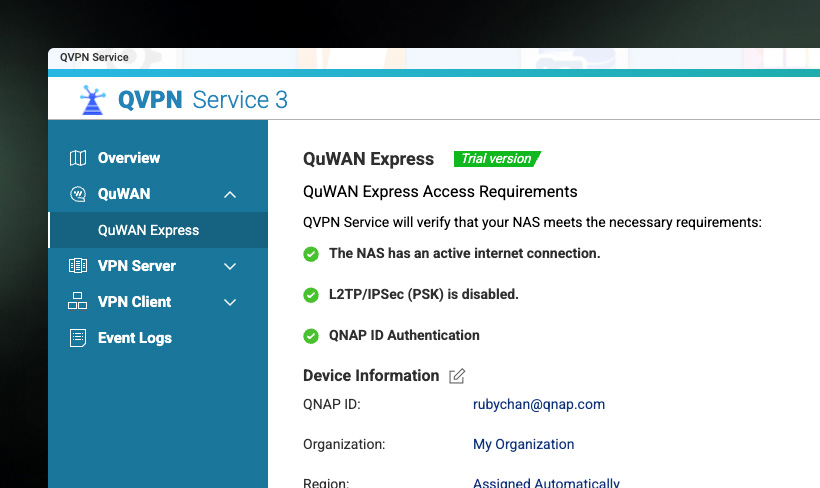Image resolution: width=820 pixels, height=488 pixels.
Task: Click the QVPN Service logo icon
Action: click(x=93, y=99)
